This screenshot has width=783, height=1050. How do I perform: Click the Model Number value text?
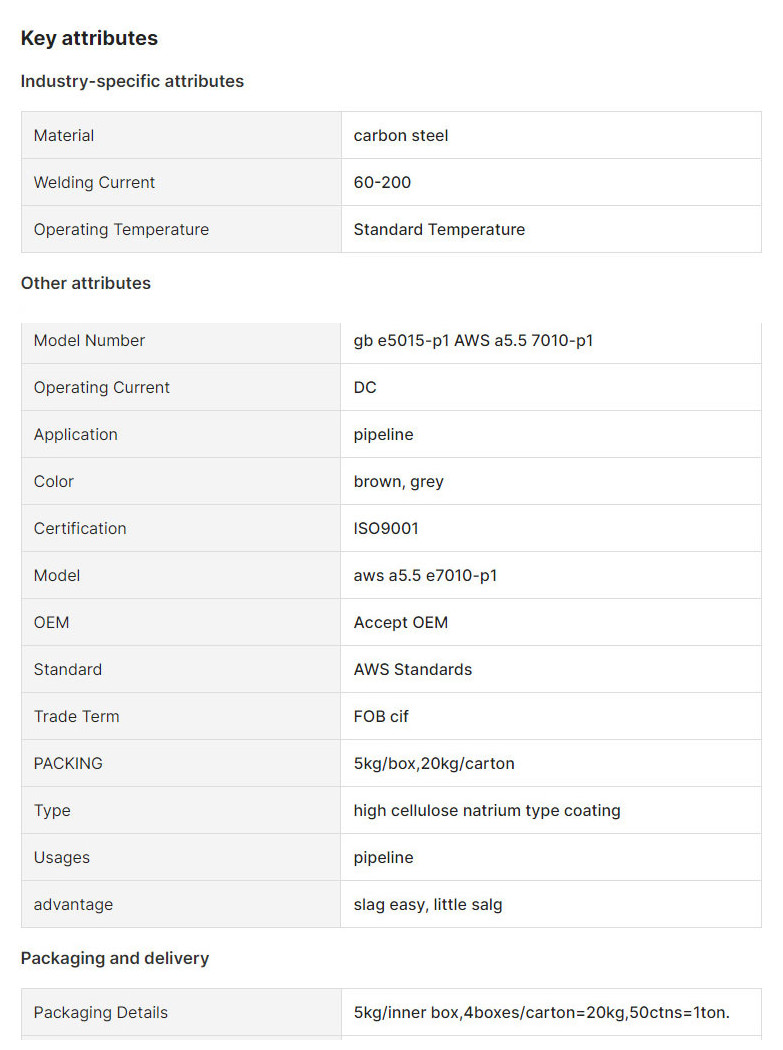tap(473, 340)
